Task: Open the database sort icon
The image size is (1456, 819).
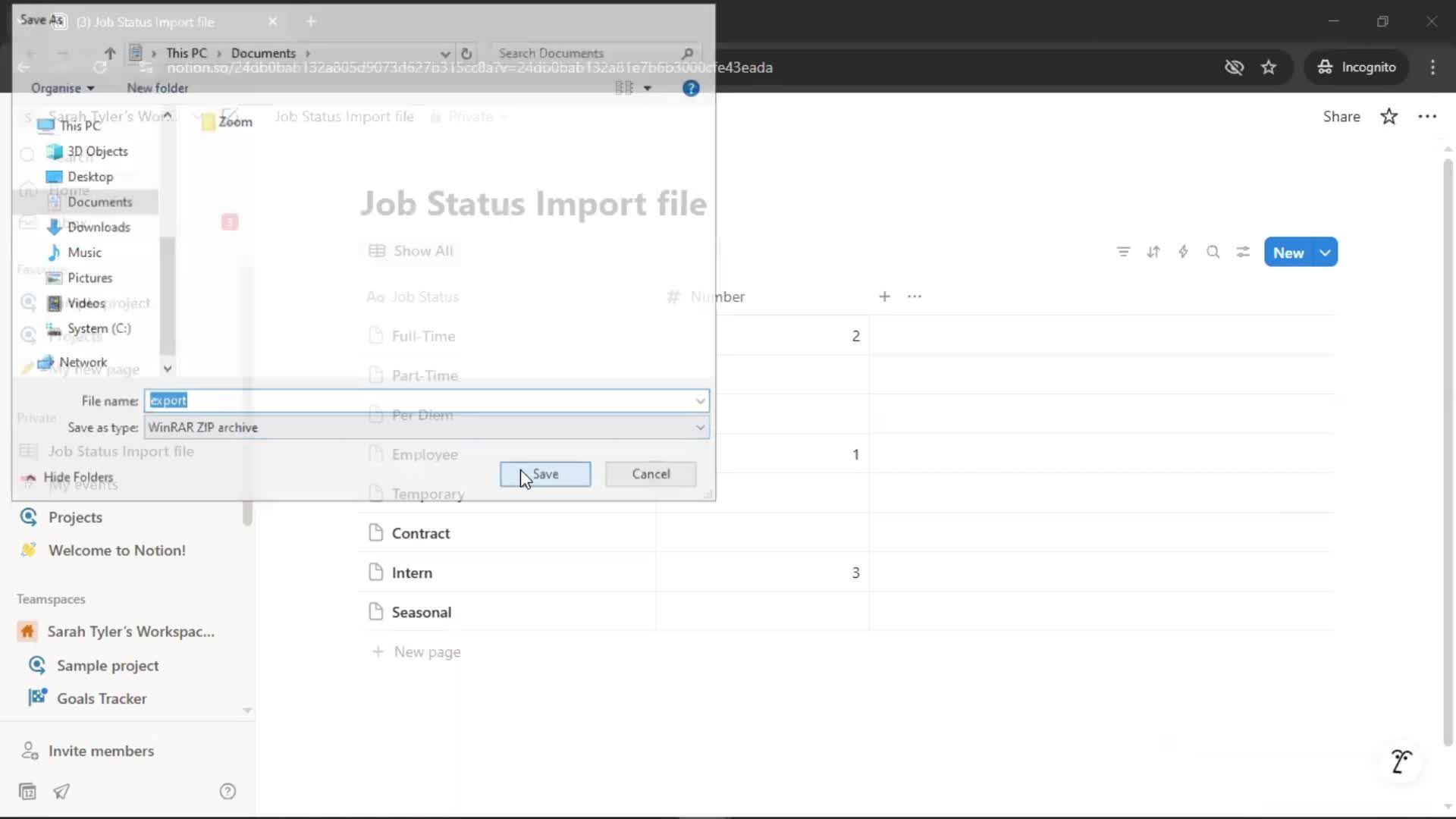Action: coord(1153,253)
